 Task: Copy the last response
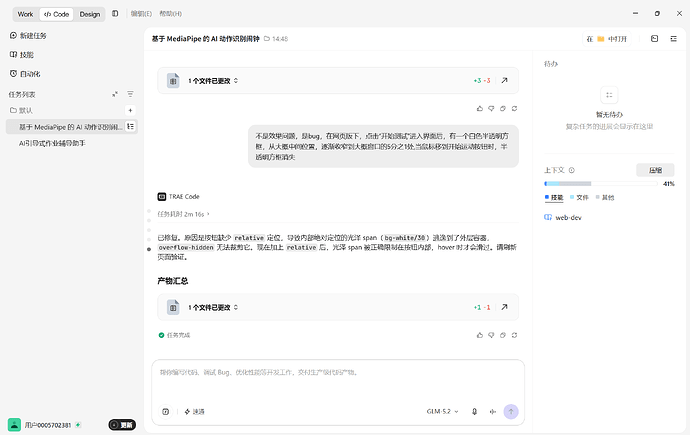click(x=503, y=335)
